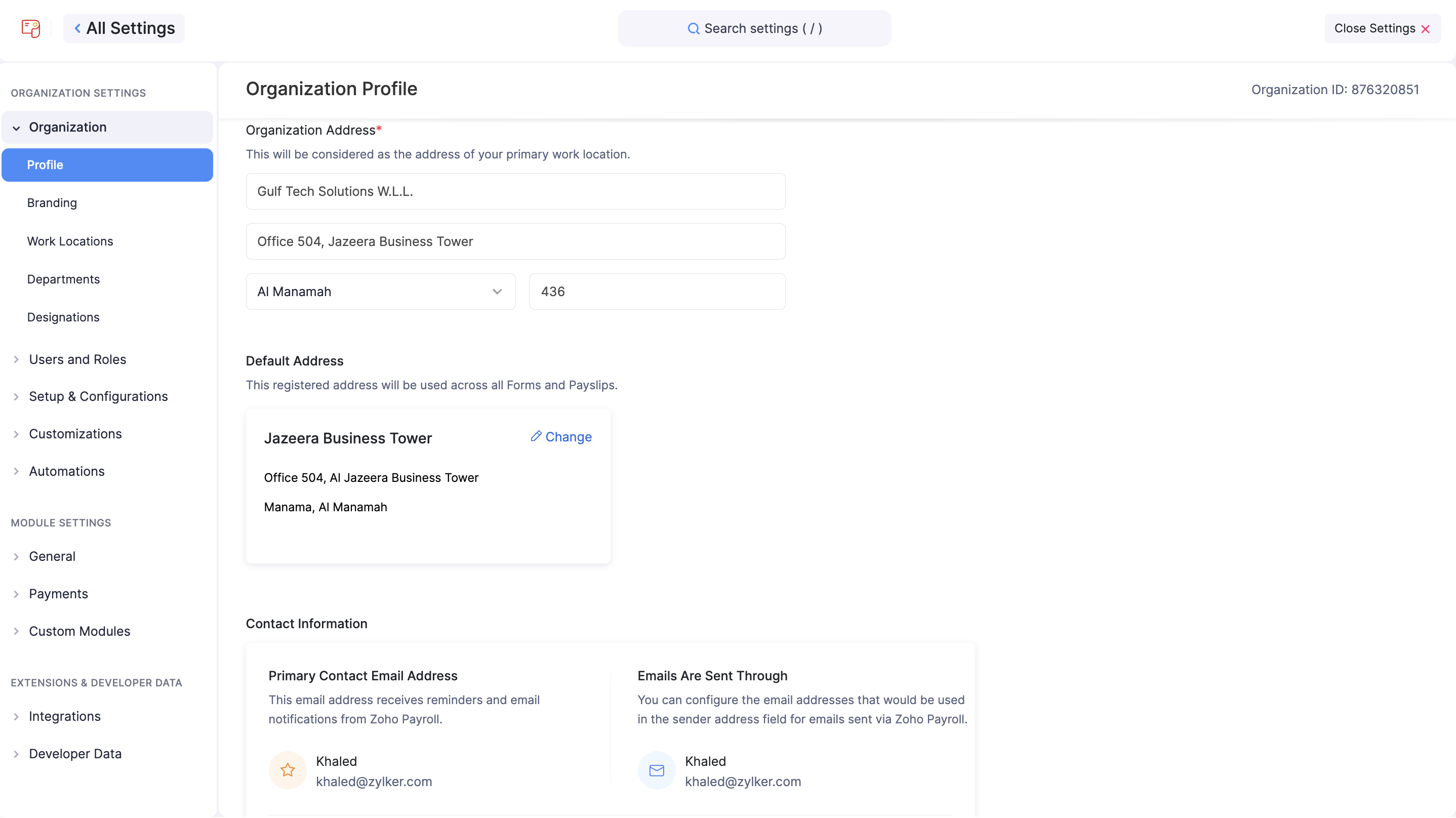Switch to the Branding settings page
The width and height of the screenshot is (1456, 818).
[52, 202]
